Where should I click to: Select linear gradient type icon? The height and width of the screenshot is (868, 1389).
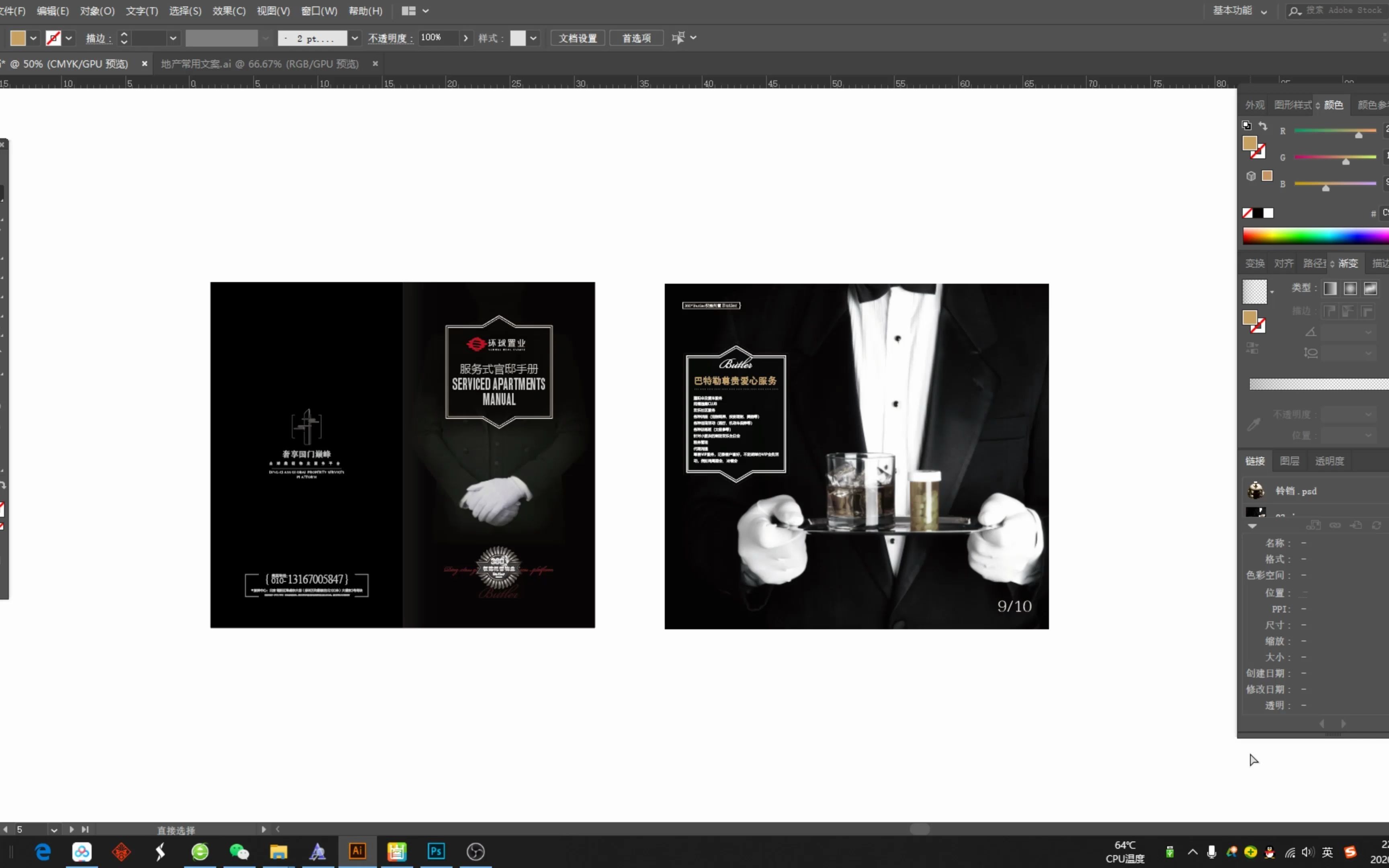(x=1330, y=289)
